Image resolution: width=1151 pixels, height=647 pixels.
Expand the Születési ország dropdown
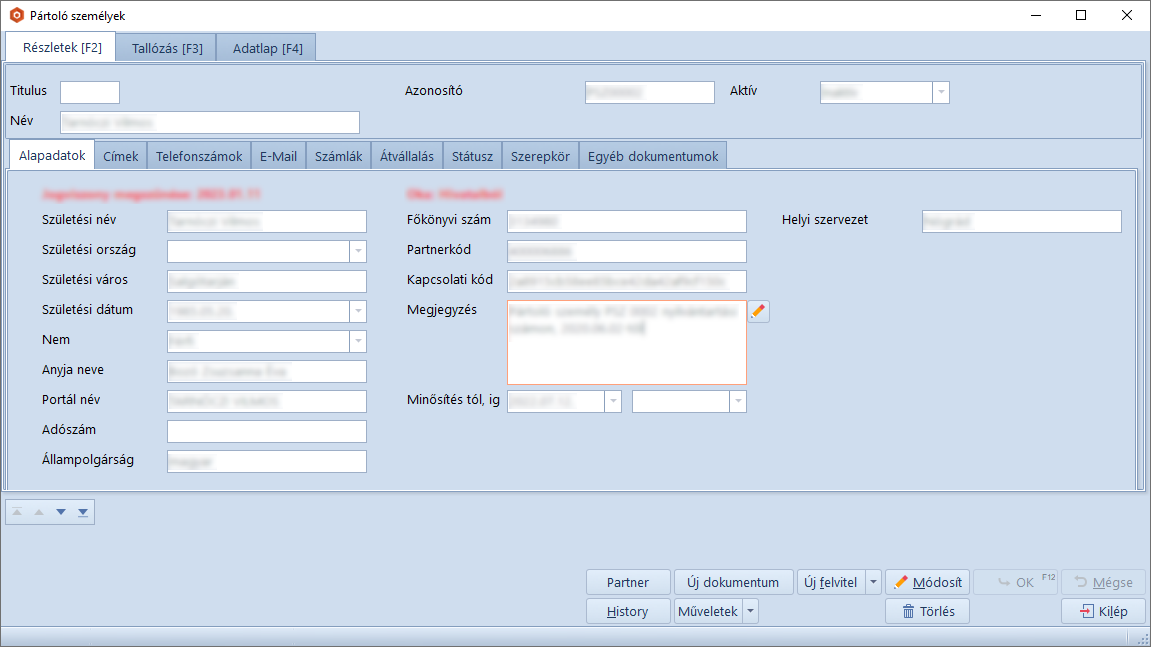click(x=358, y=251)
